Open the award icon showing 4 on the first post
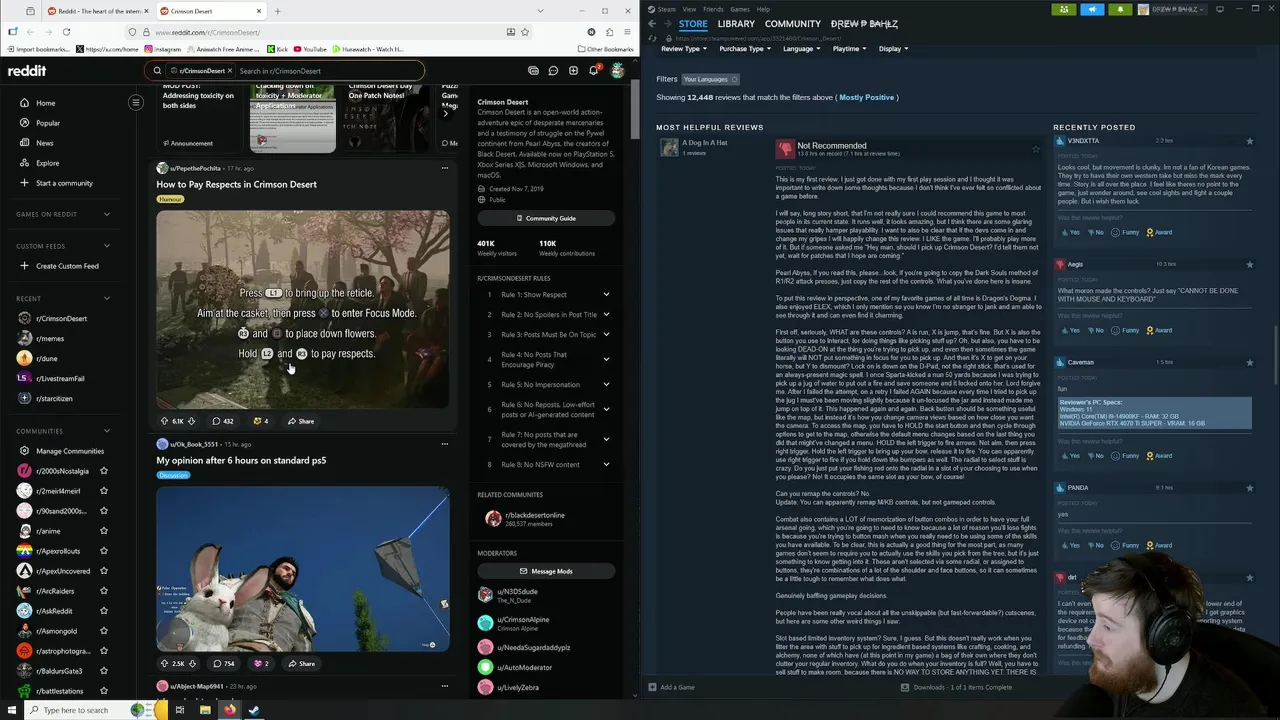The height and width of the screenshot is (720, 1280). point(260,421)
